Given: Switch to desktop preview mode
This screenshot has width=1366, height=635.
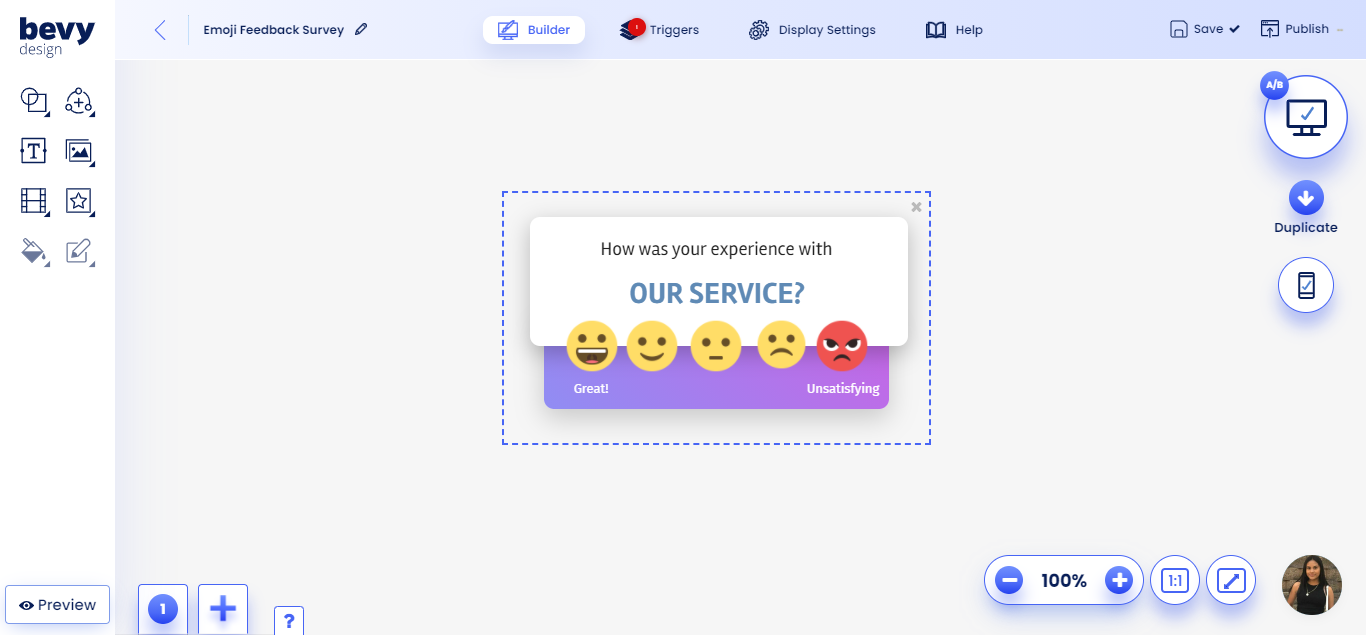Looking at the screenshot, I should click(x=1306, y=116).
